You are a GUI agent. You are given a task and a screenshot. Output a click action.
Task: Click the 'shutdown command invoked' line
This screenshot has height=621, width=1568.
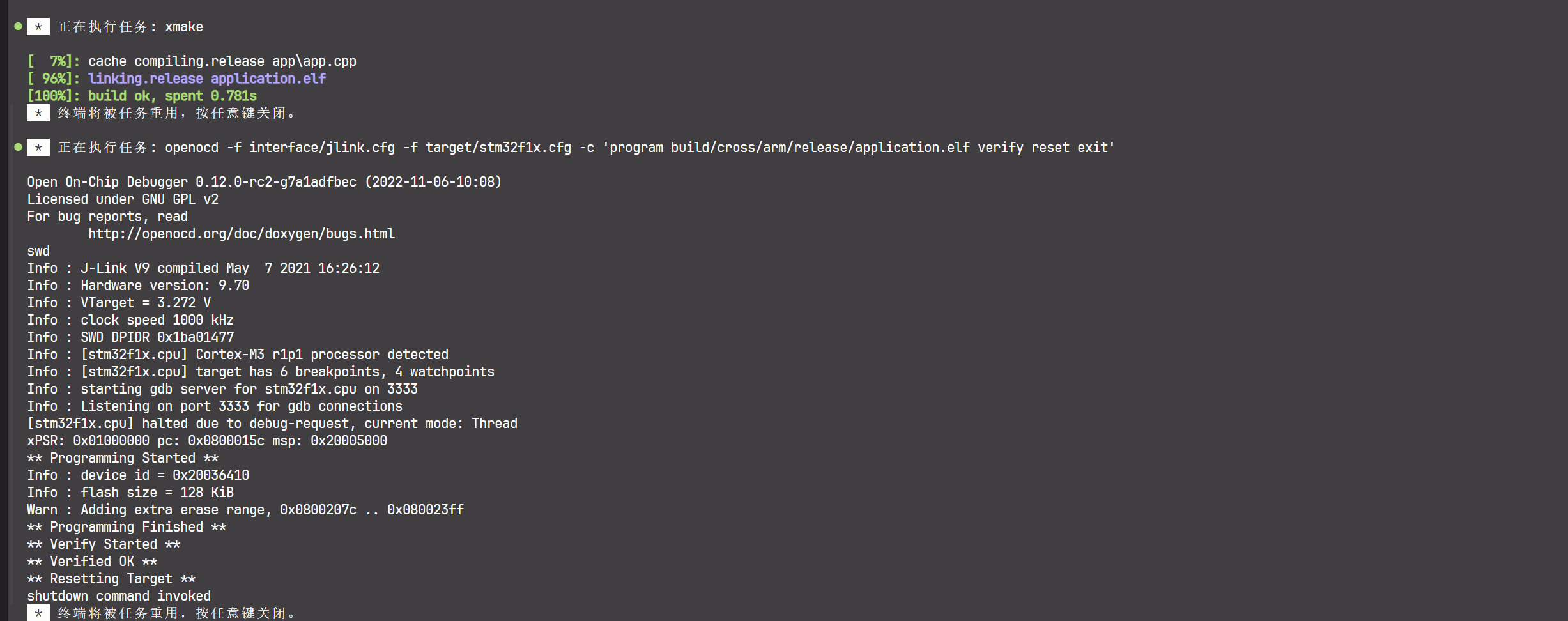coord(119,596)
